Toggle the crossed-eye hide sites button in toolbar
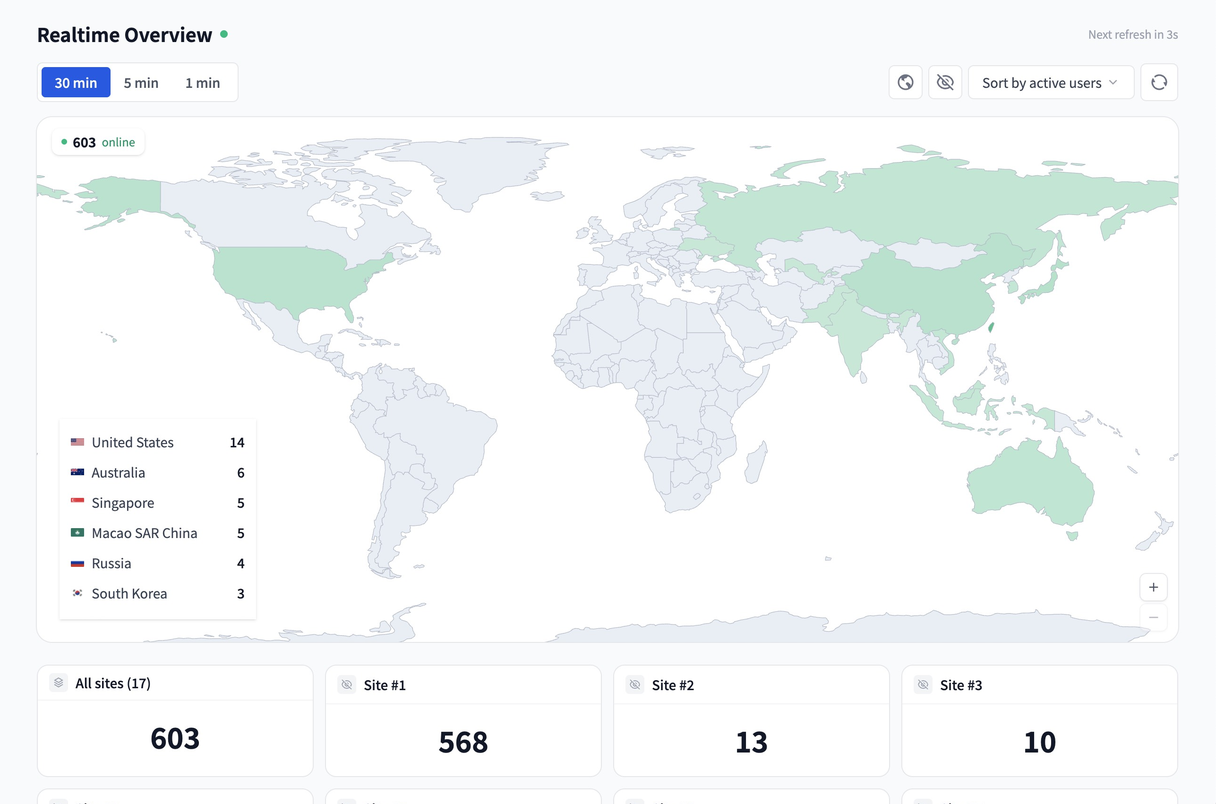Viewport: 1216px width, 804px height. 945,82
